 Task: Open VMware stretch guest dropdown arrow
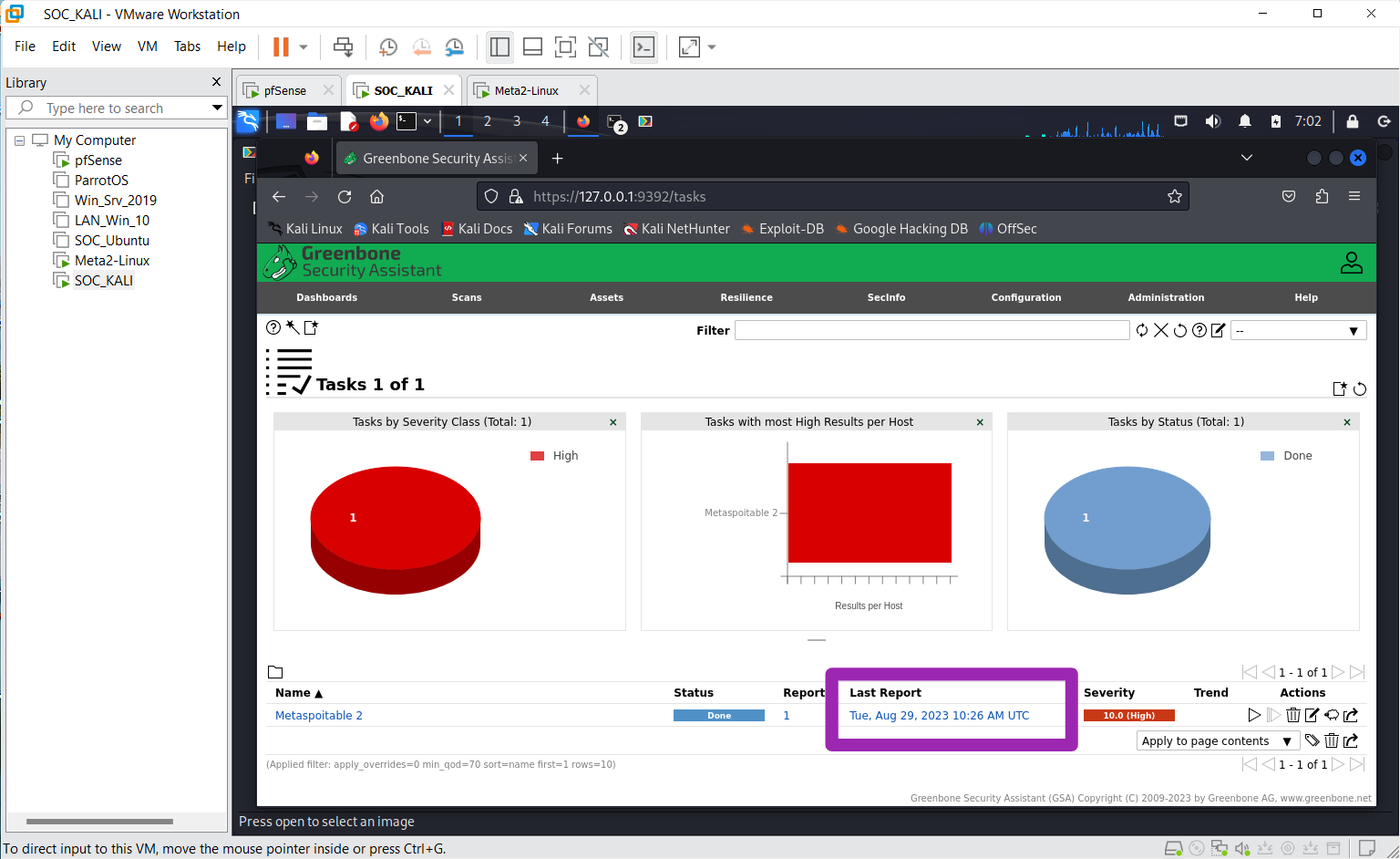[x=712, y=47]
